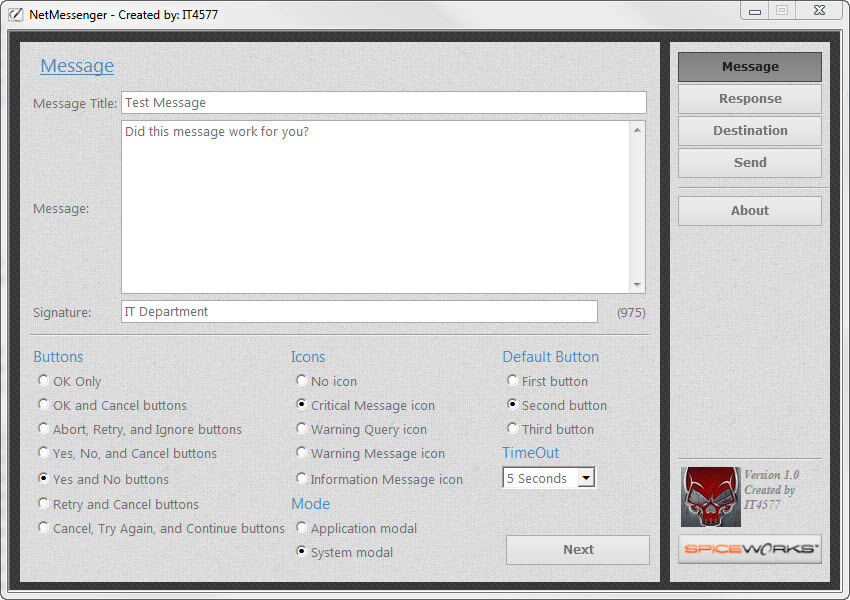Enable the Critical Message icon option
Screen dimensions: 850x600
click(301, 405)
